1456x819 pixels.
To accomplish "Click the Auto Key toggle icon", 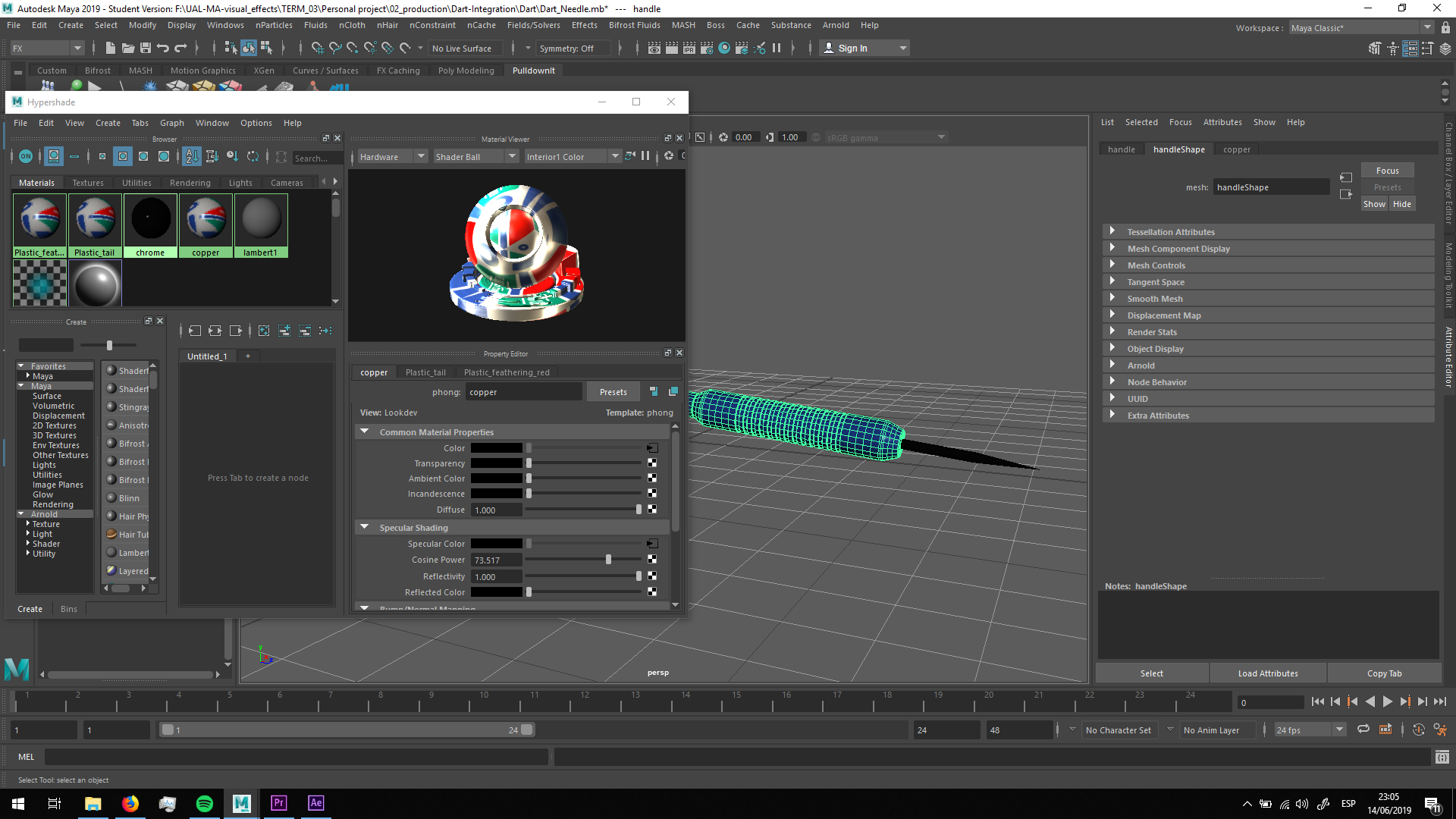I will tap(1419, 730).
